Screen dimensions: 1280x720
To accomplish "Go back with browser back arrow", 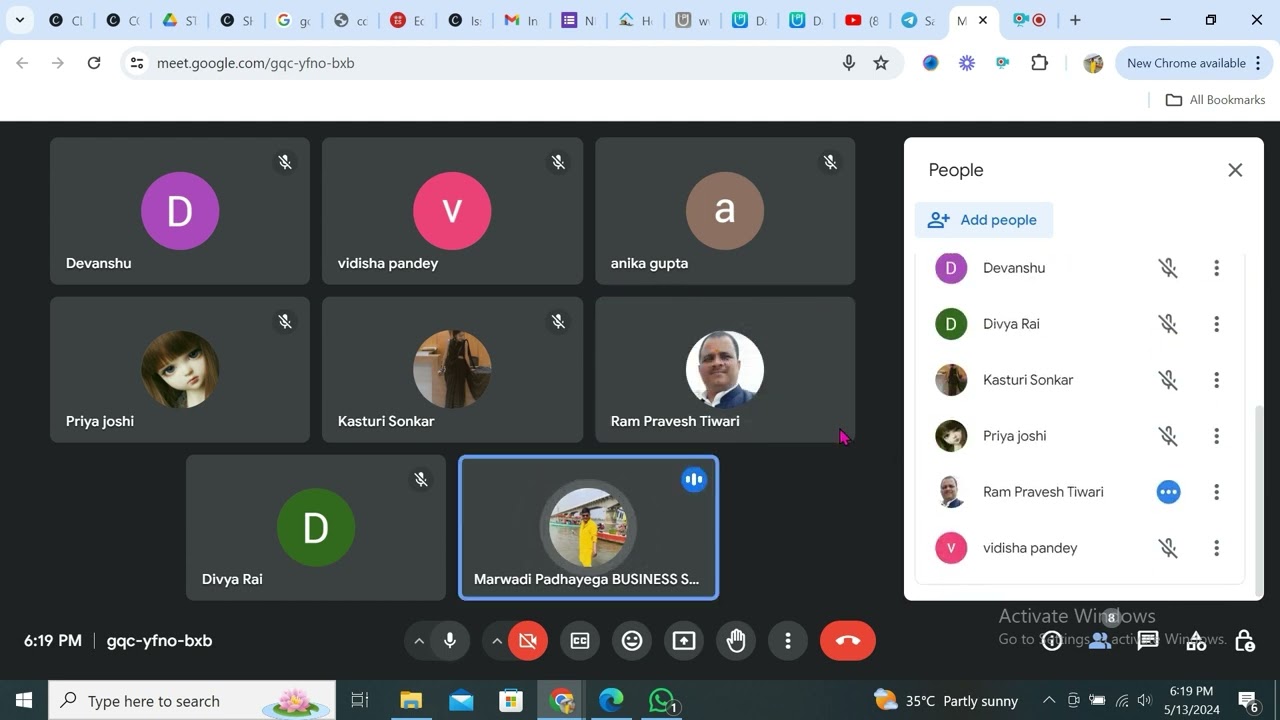I will (22, 63).
